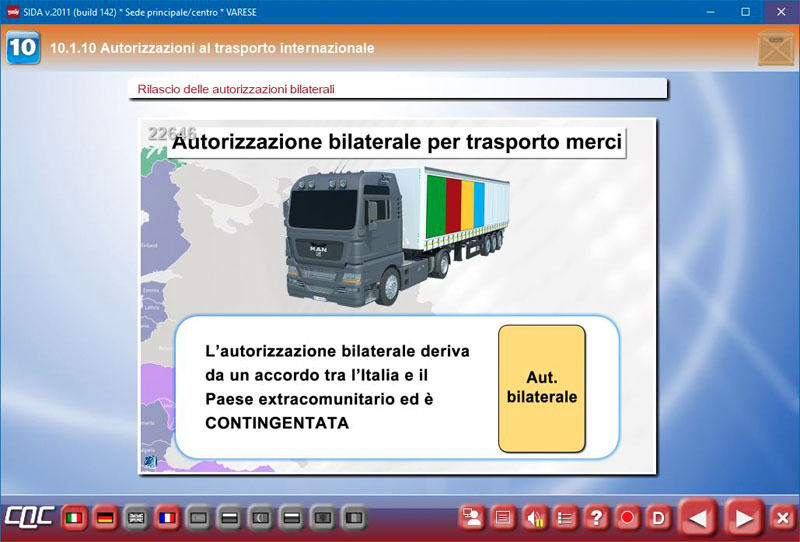Click the wooden crate icon top right
Image resolution: width=800 pixels, height=542 pixels.
[775, 47]
